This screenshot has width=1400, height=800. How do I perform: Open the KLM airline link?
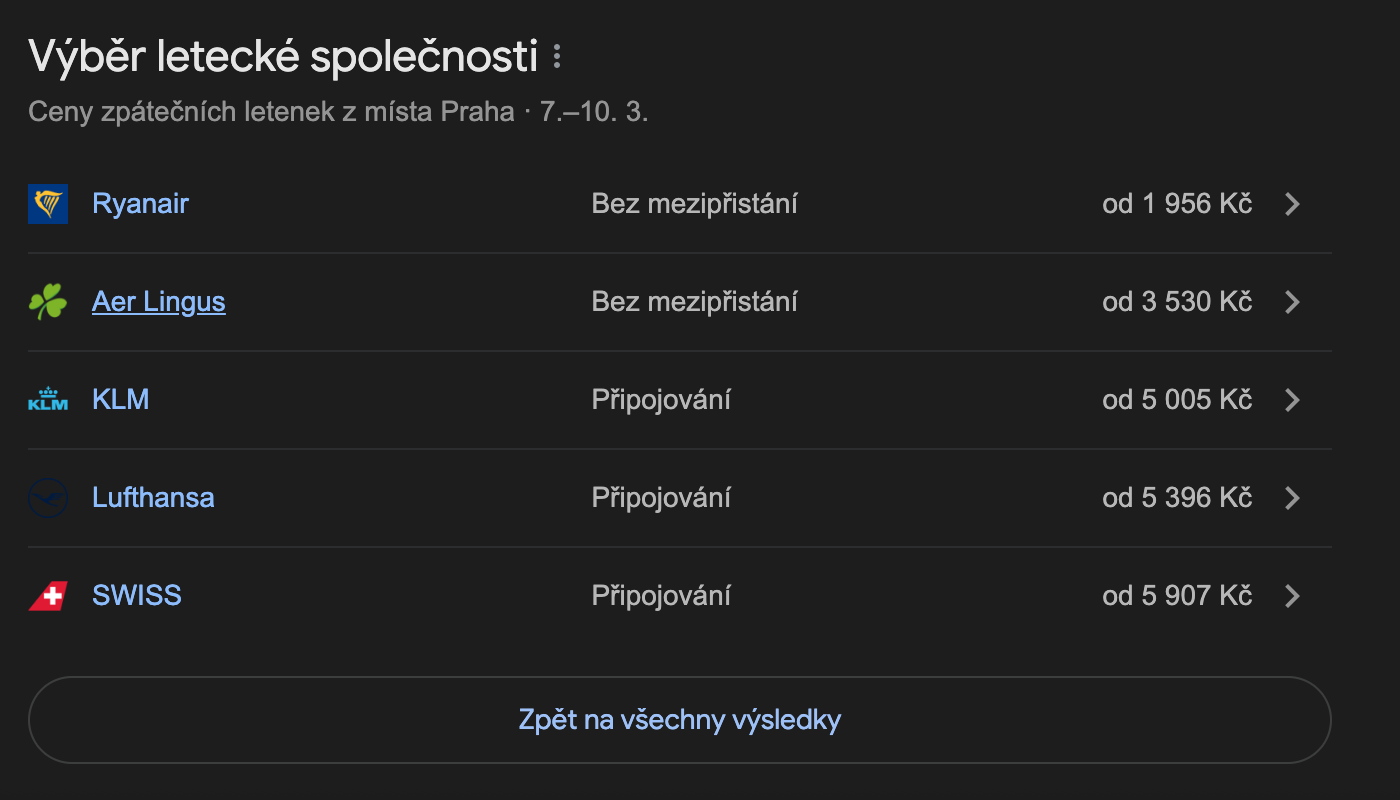click(120, 400)
